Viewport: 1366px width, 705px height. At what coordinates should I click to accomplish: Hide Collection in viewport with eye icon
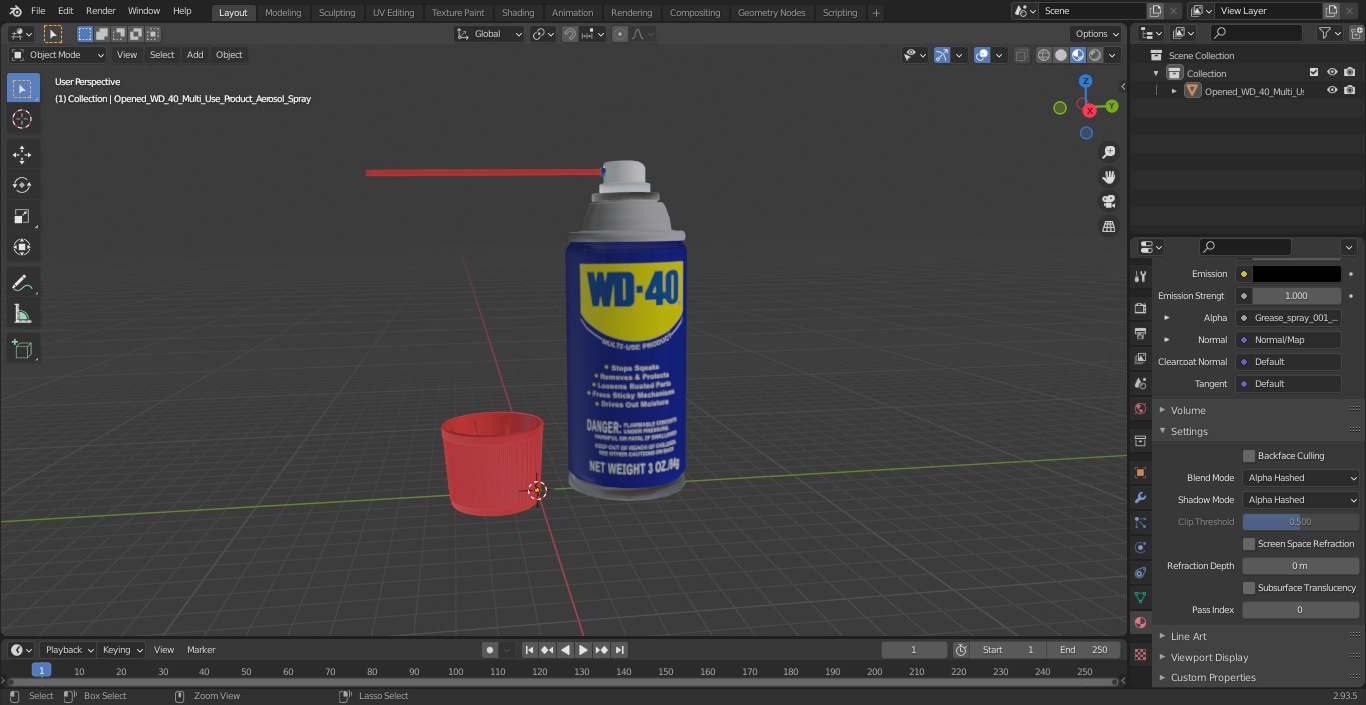1332,73
